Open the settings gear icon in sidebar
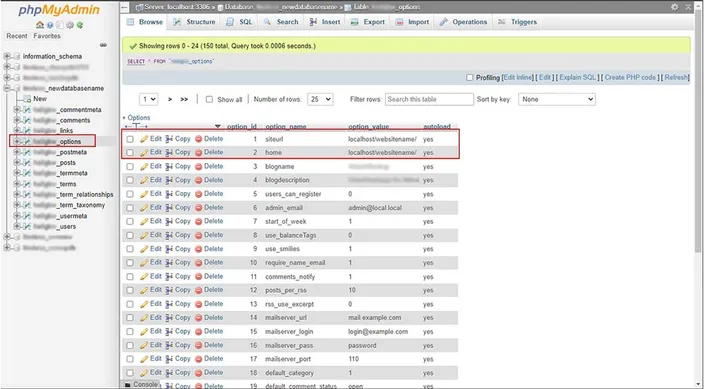Image resolution: width=704 pixels, height=389 pixels. coord(70,25)
